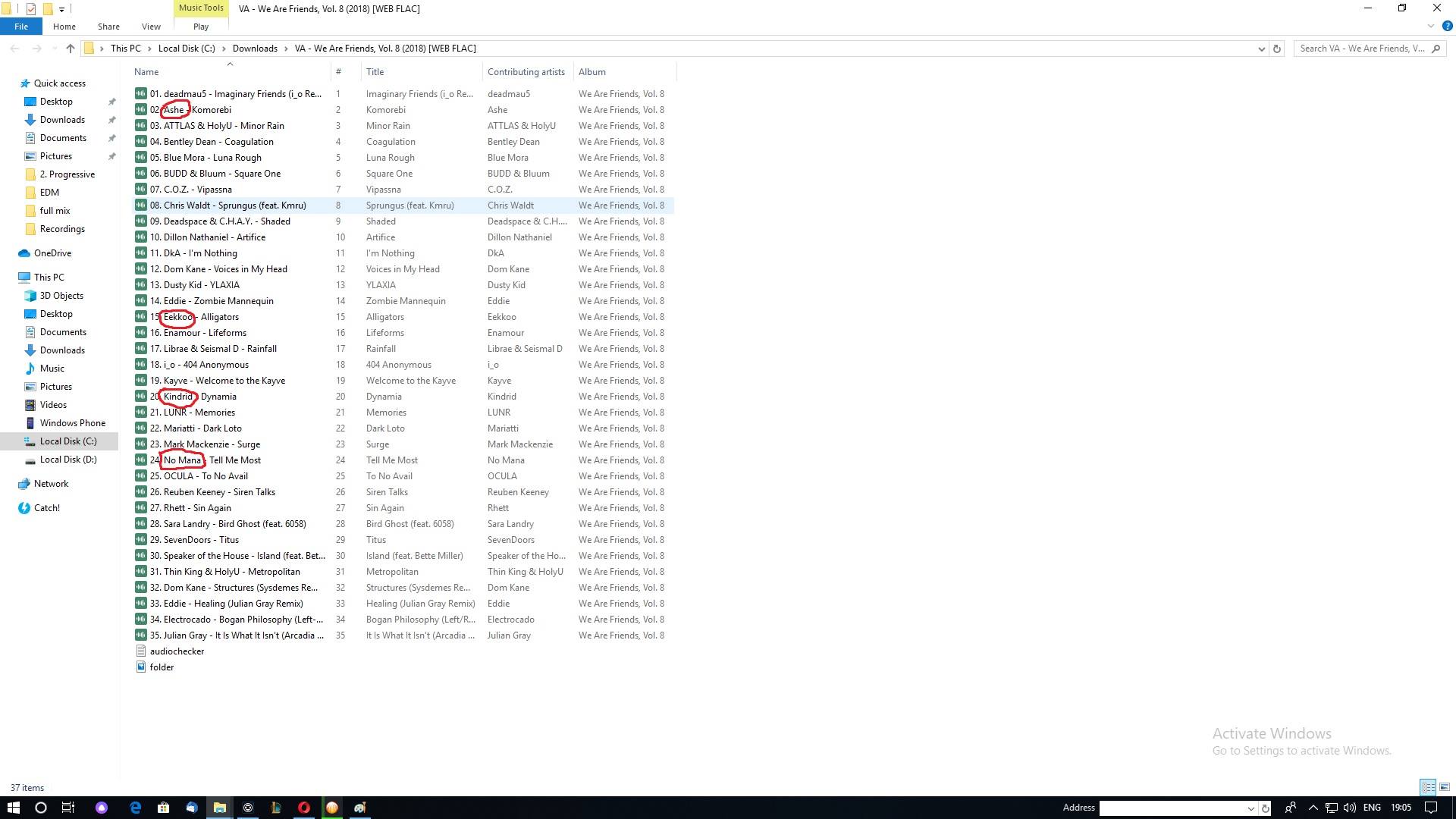The width and height of the screenshot is (1456, 819).
Task: Switch to details view icon in status bar
Action: tap(1427, 787)
